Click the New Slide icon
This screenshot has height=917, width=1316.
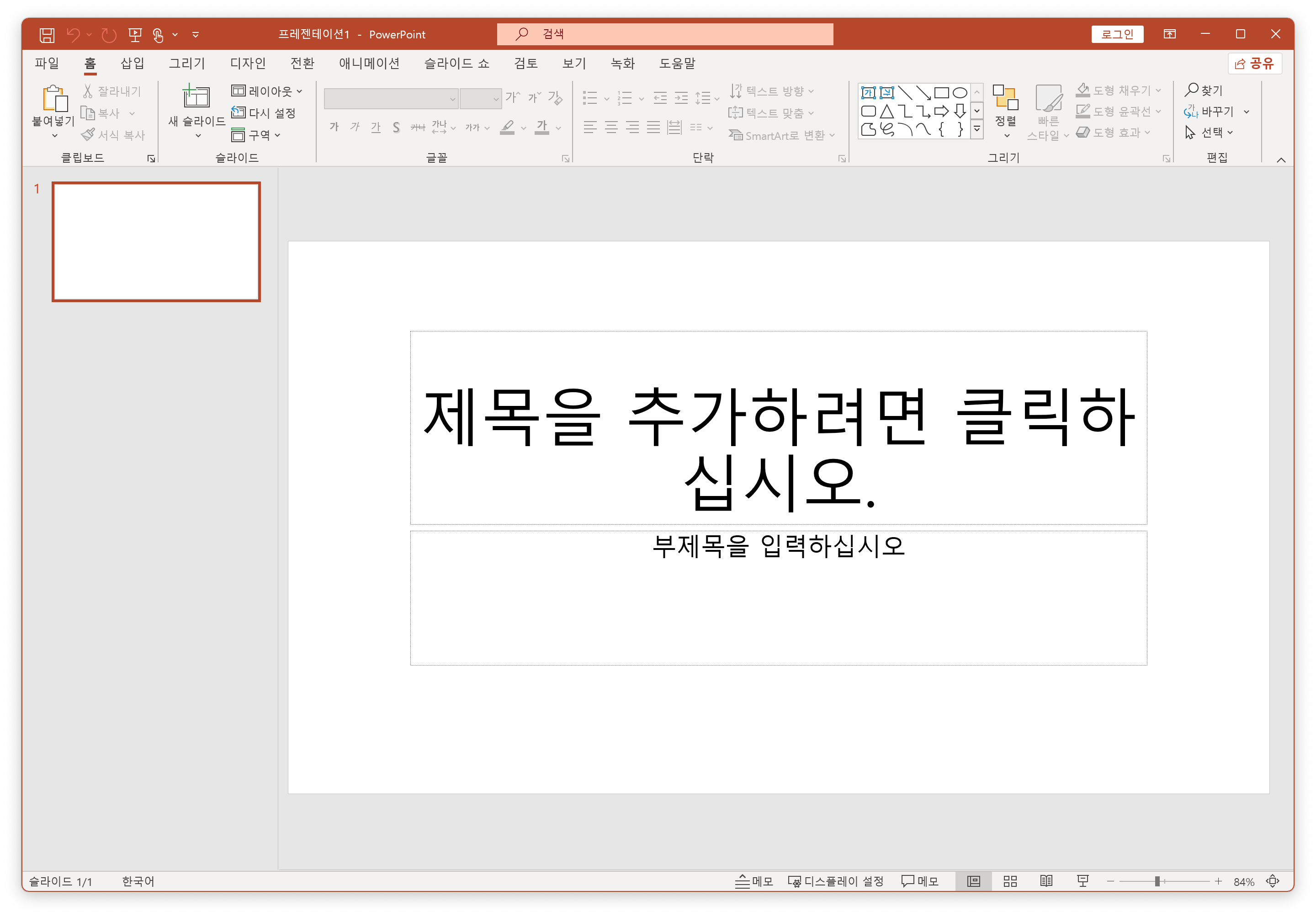(x=196, y=96)
